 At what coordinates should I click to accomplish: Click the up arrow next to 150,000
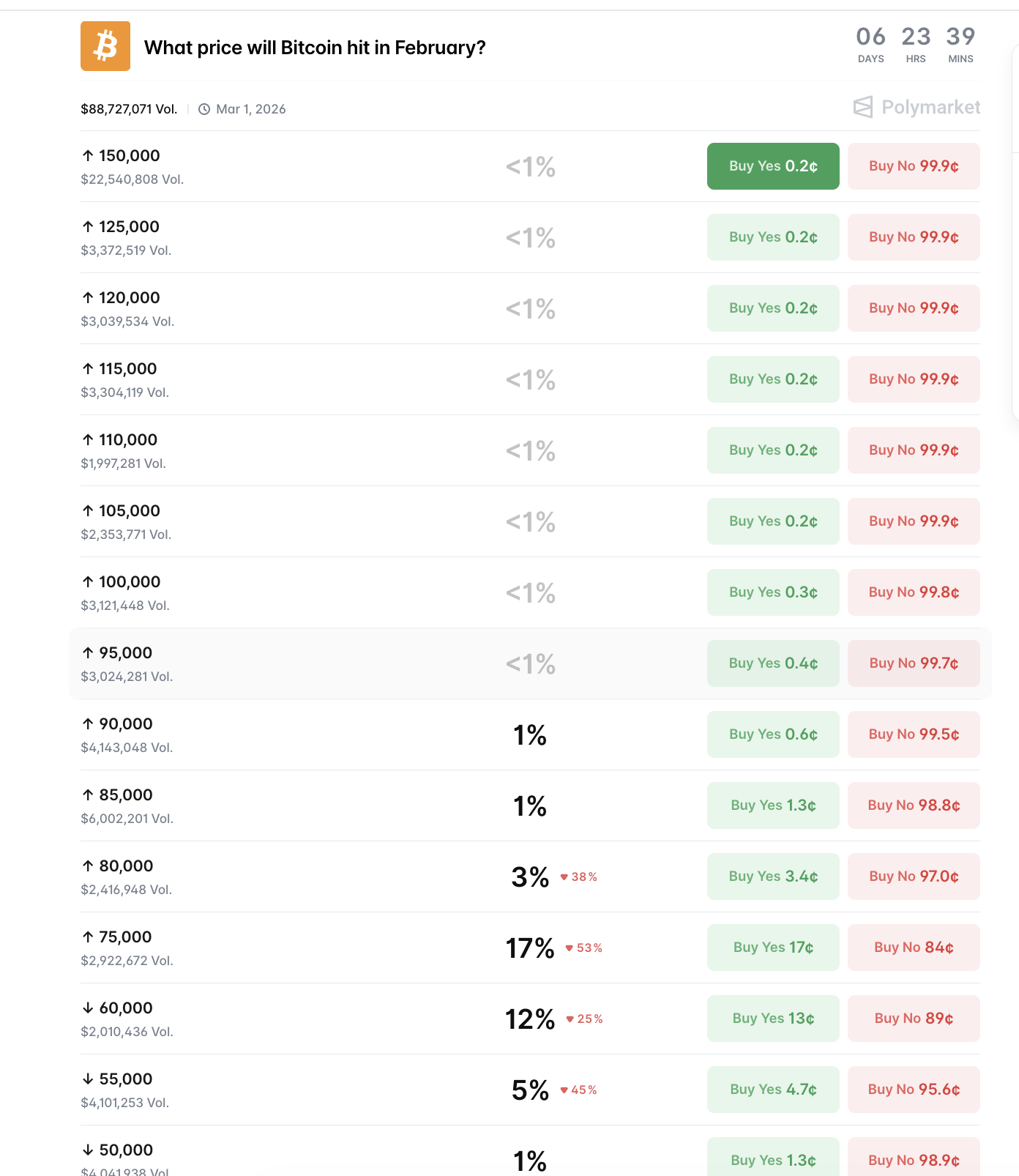pos(88,155)
